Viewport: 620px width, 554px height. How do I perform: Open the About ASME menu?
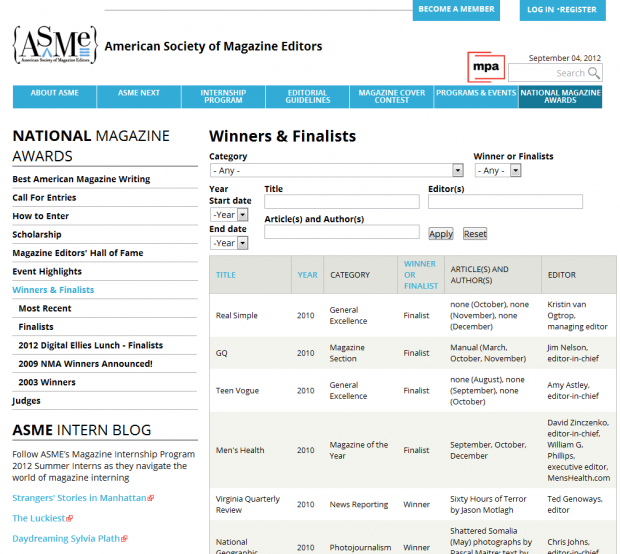coord(55,96)
